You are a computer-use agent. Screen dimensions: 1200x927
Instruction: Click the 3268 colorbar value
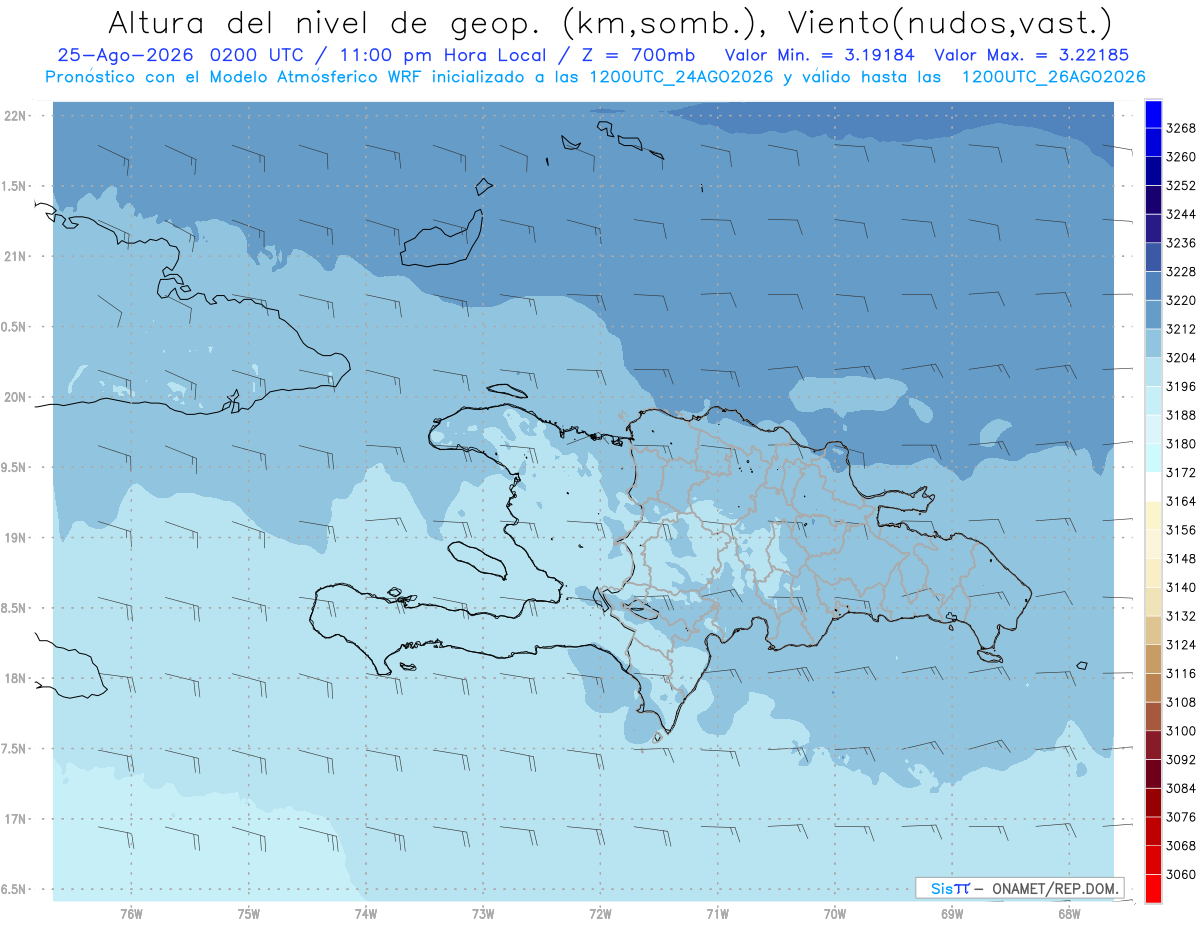(1181, 128)
